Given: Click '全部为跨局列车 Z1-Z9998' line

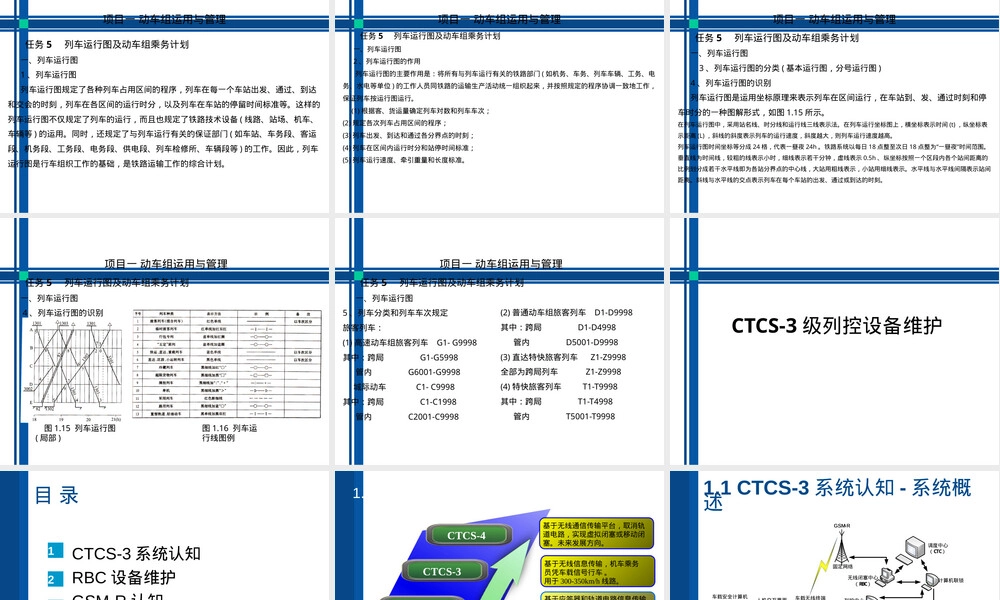Looking at the screenshot, I should [x=561, y=372].
